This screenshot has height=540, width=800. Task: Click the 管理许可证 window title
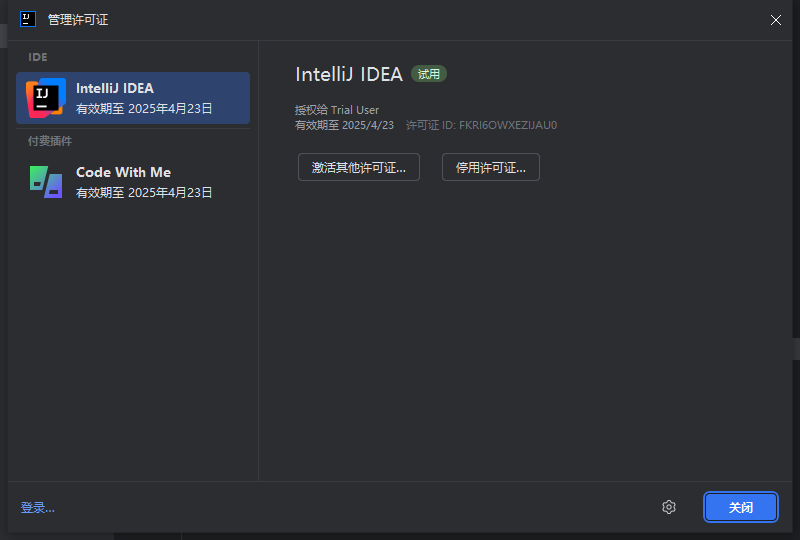[x=78, y=20]
